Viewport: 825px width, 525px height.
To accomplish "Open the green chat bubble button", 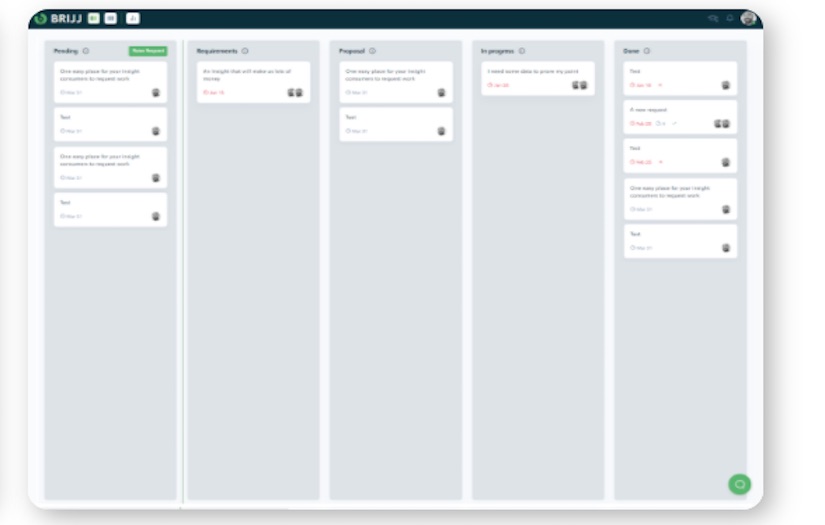I will tap(739, 484).
